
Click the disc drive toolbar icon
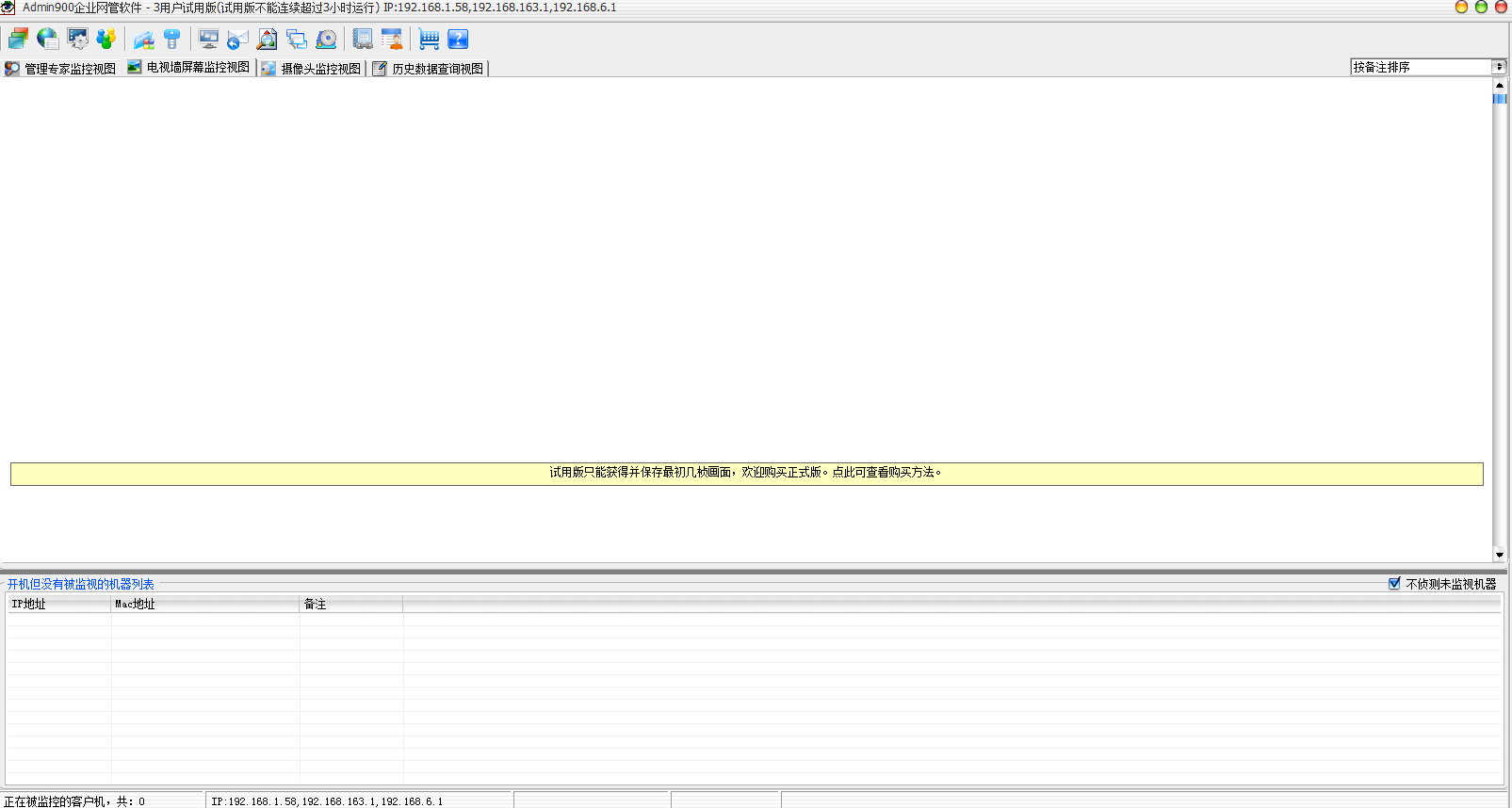pyautogui.click(x=326, y=39)
